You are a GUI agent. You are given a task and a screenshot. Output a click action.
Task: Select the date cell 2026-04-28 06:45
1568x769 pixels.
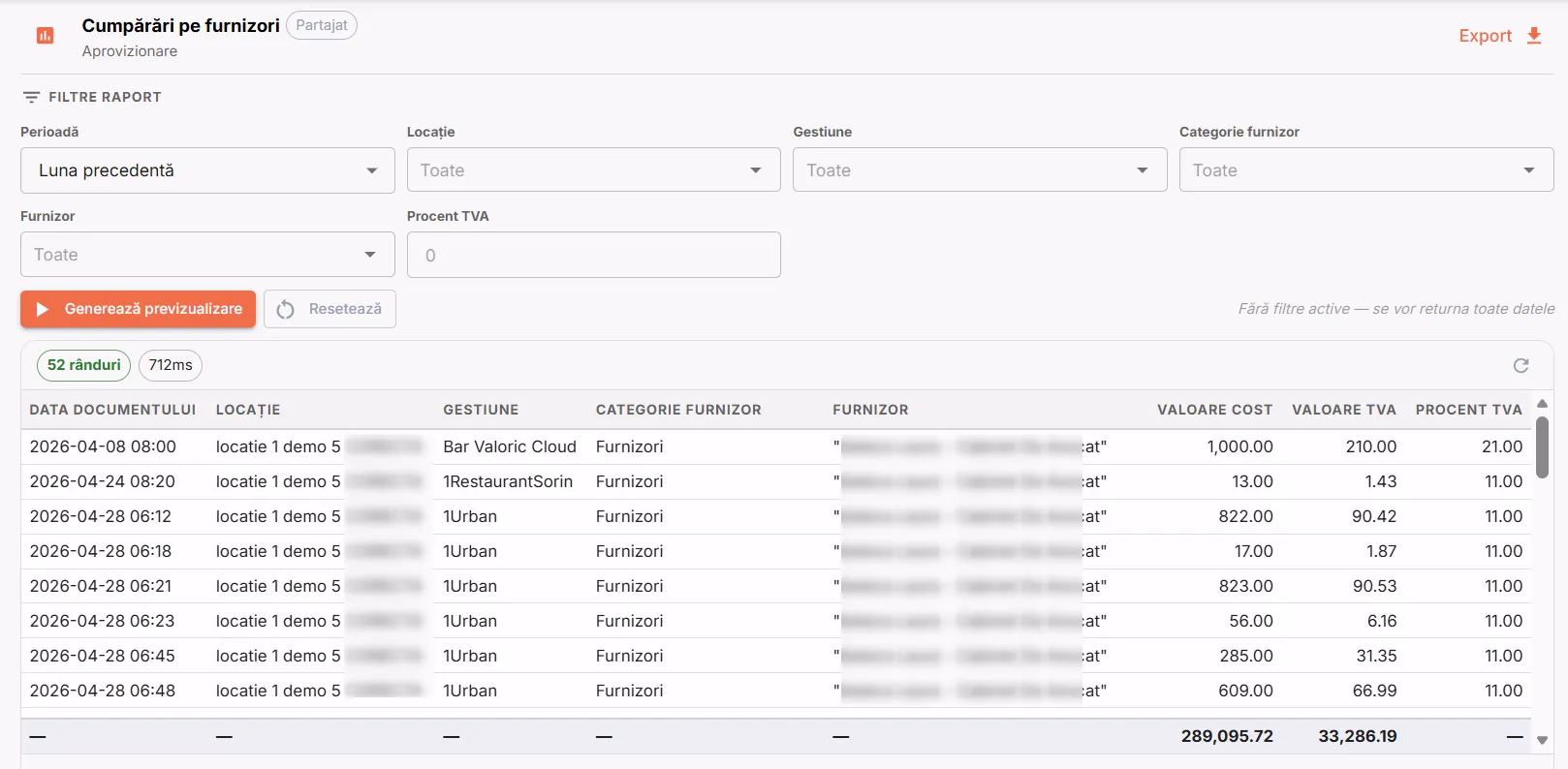pos(103,656)
